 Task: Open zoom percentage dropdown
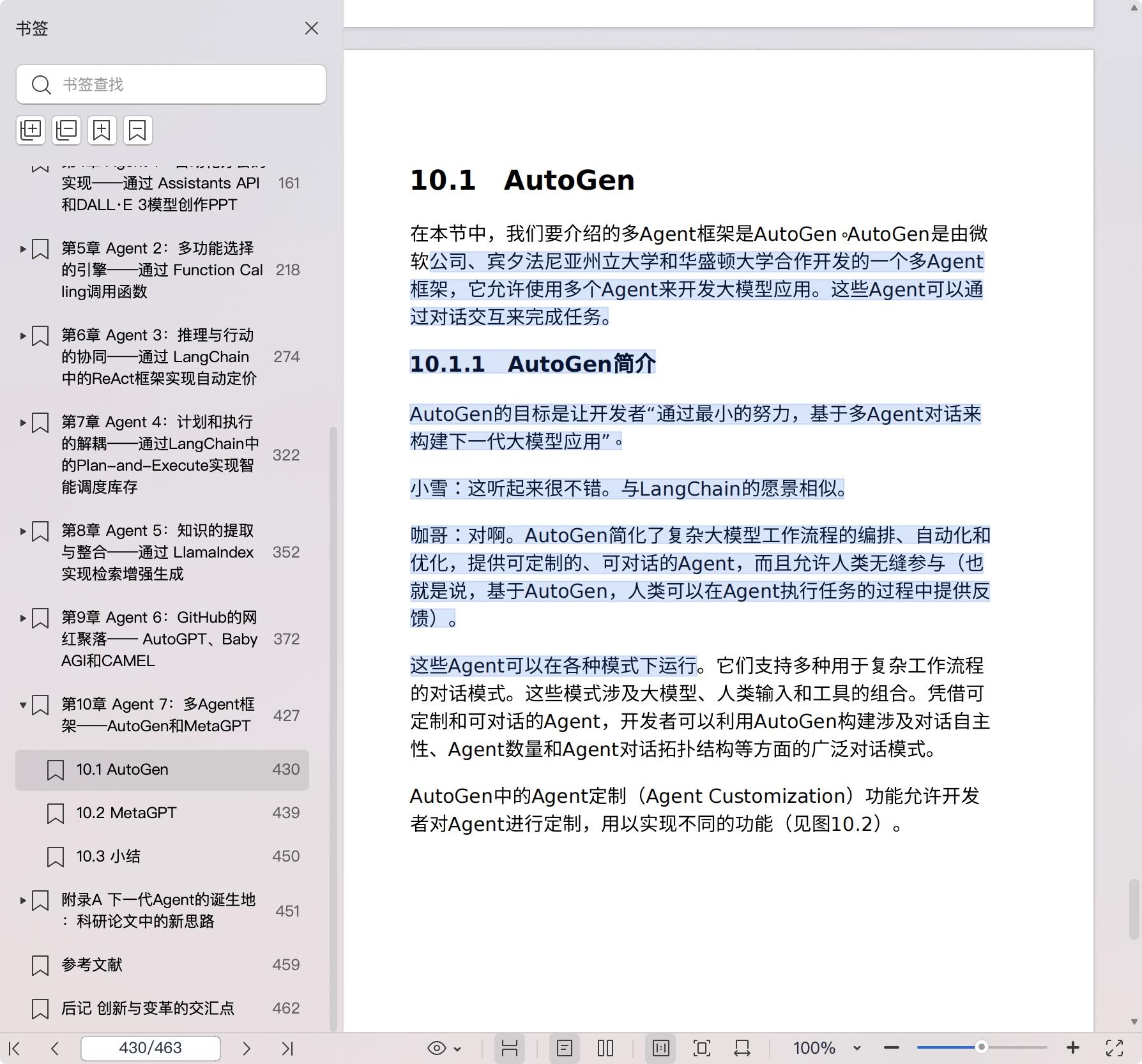pyautogui.click(x=857, y=1049)
